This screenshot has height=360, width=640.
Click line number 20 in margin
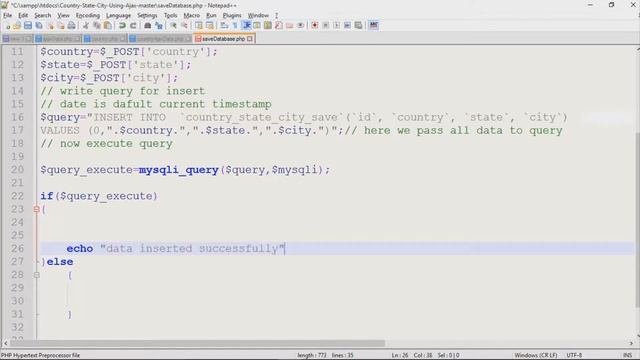(17, 170)
